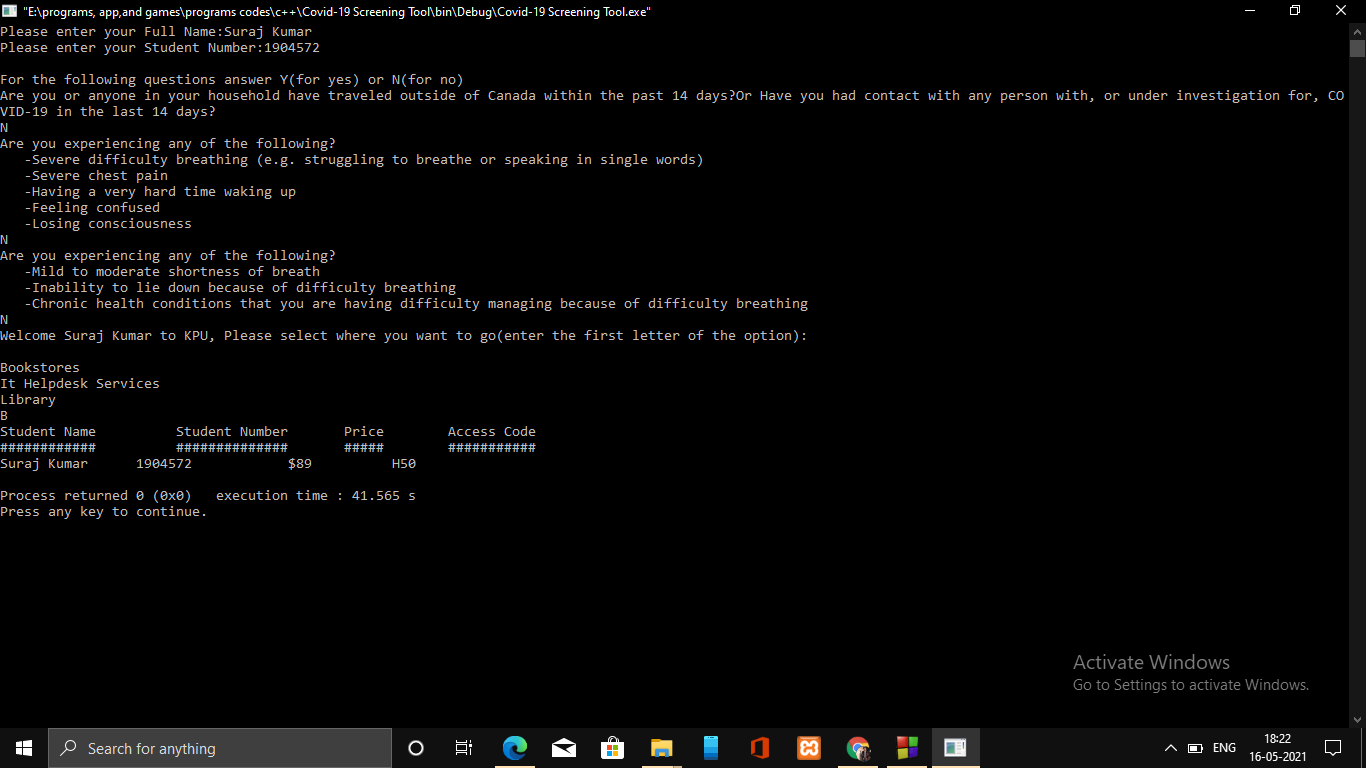Launch the Microsoft Store
1366x768 pixels.
[611, 747]
